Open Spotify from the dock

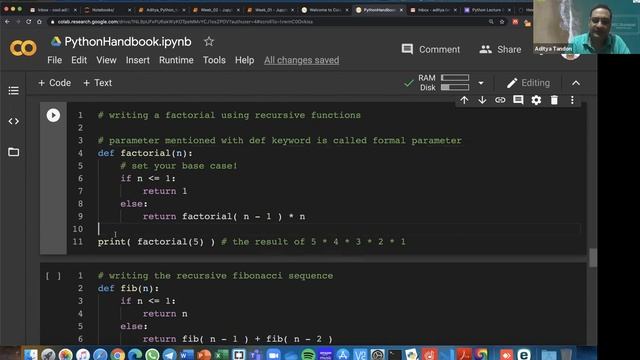click(x=308, y=354)
